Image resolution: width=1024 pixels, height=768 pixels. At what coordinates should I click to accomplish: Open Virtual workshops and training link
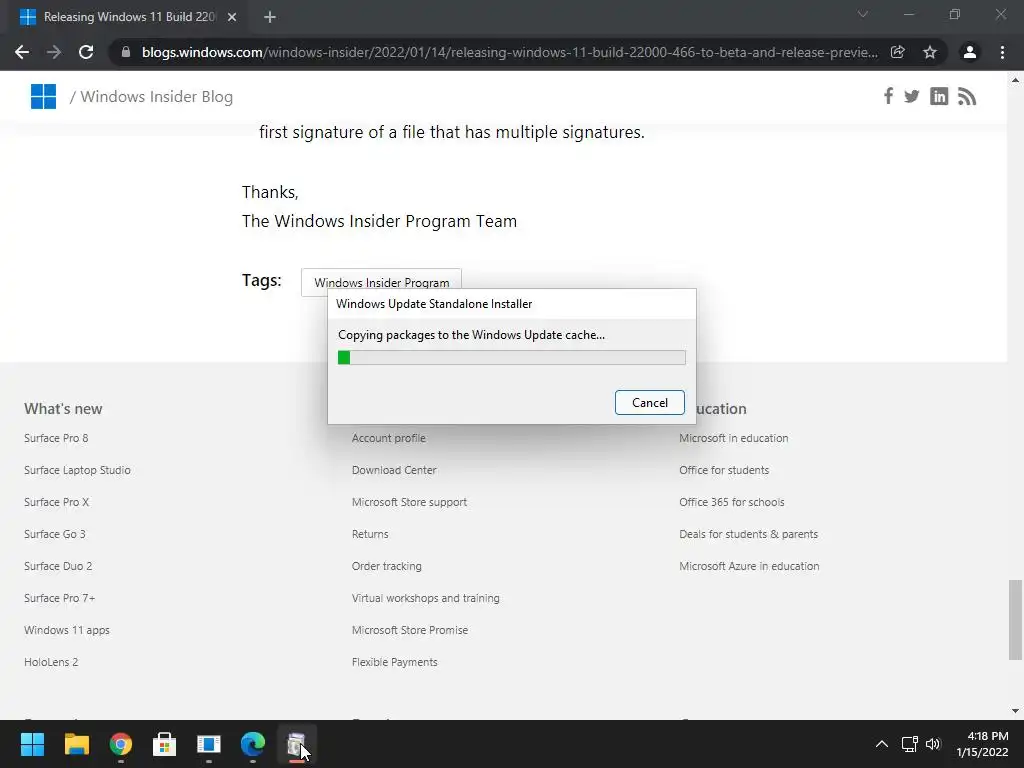426,598
